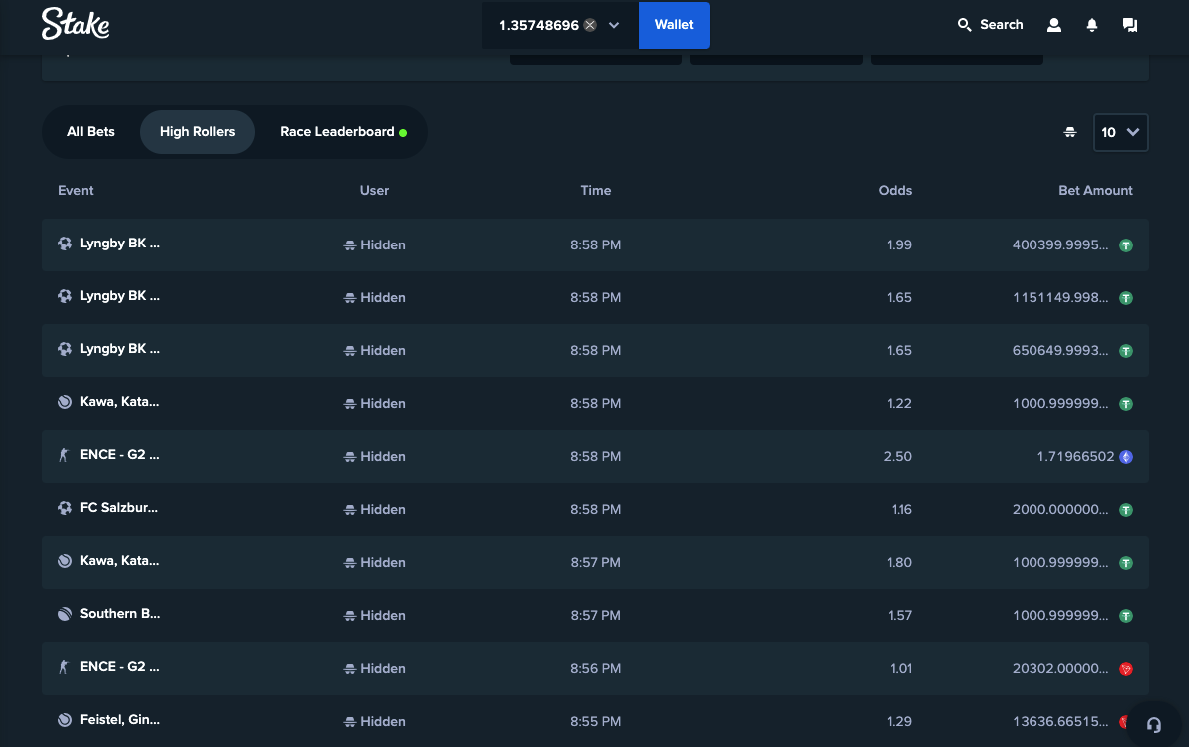1189x747 pixels.
Task: Click bet amount 13636.66515...
Action: (x=1060, y=721)
